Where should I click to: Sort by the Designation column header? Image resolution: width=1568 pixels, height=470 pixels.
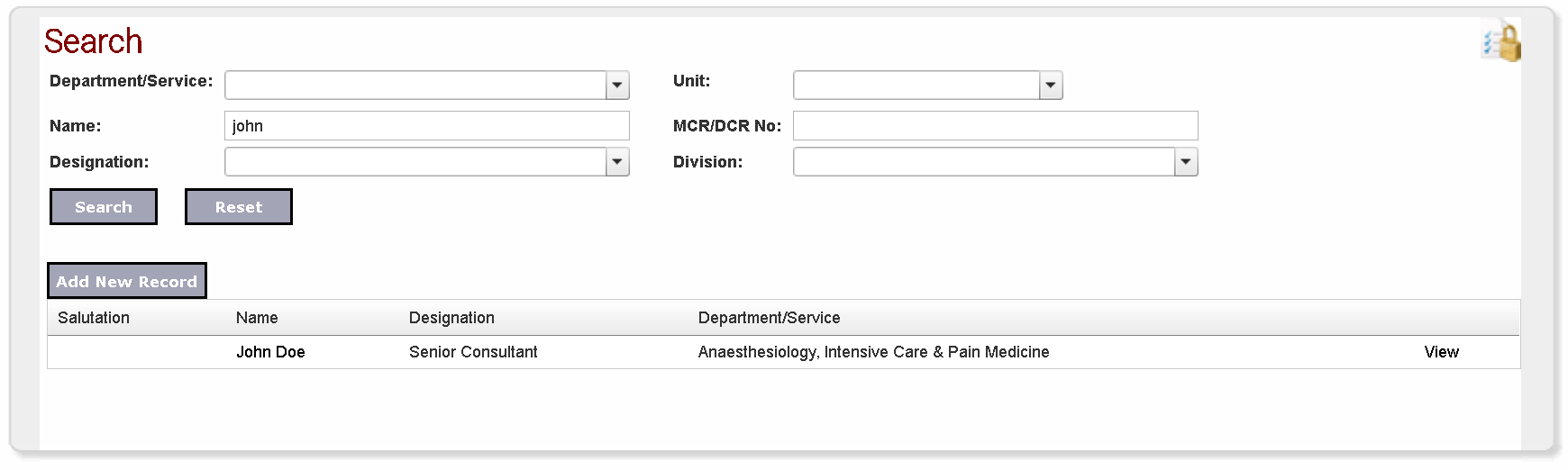[451, 318]
